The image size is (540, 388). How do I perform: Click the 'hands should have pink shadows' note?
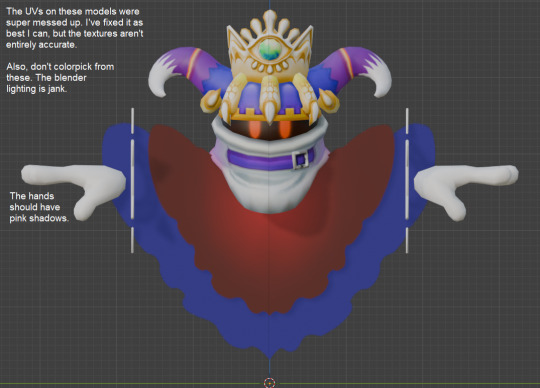39,207
